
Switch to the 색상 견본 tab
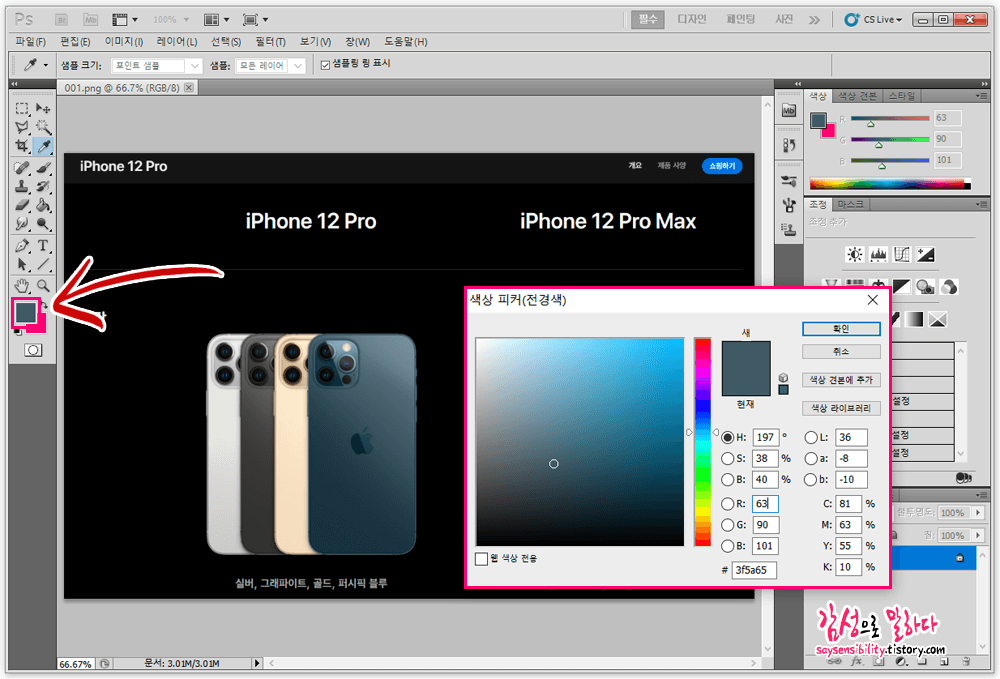[857, 96]
